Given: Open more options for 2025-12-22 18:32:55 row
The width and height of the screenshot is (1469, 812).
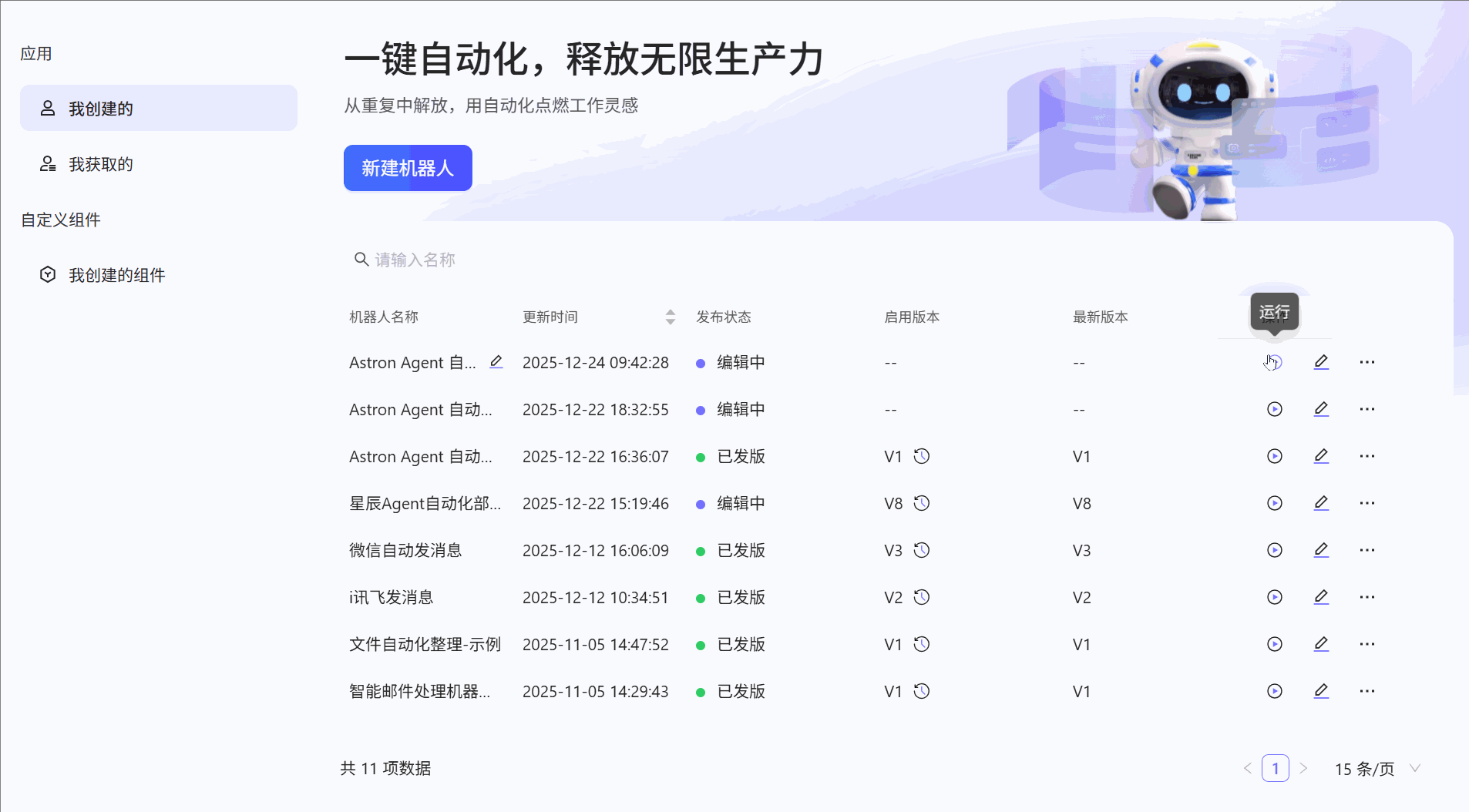Looking at the screenshot, I should coord(1367,409).
